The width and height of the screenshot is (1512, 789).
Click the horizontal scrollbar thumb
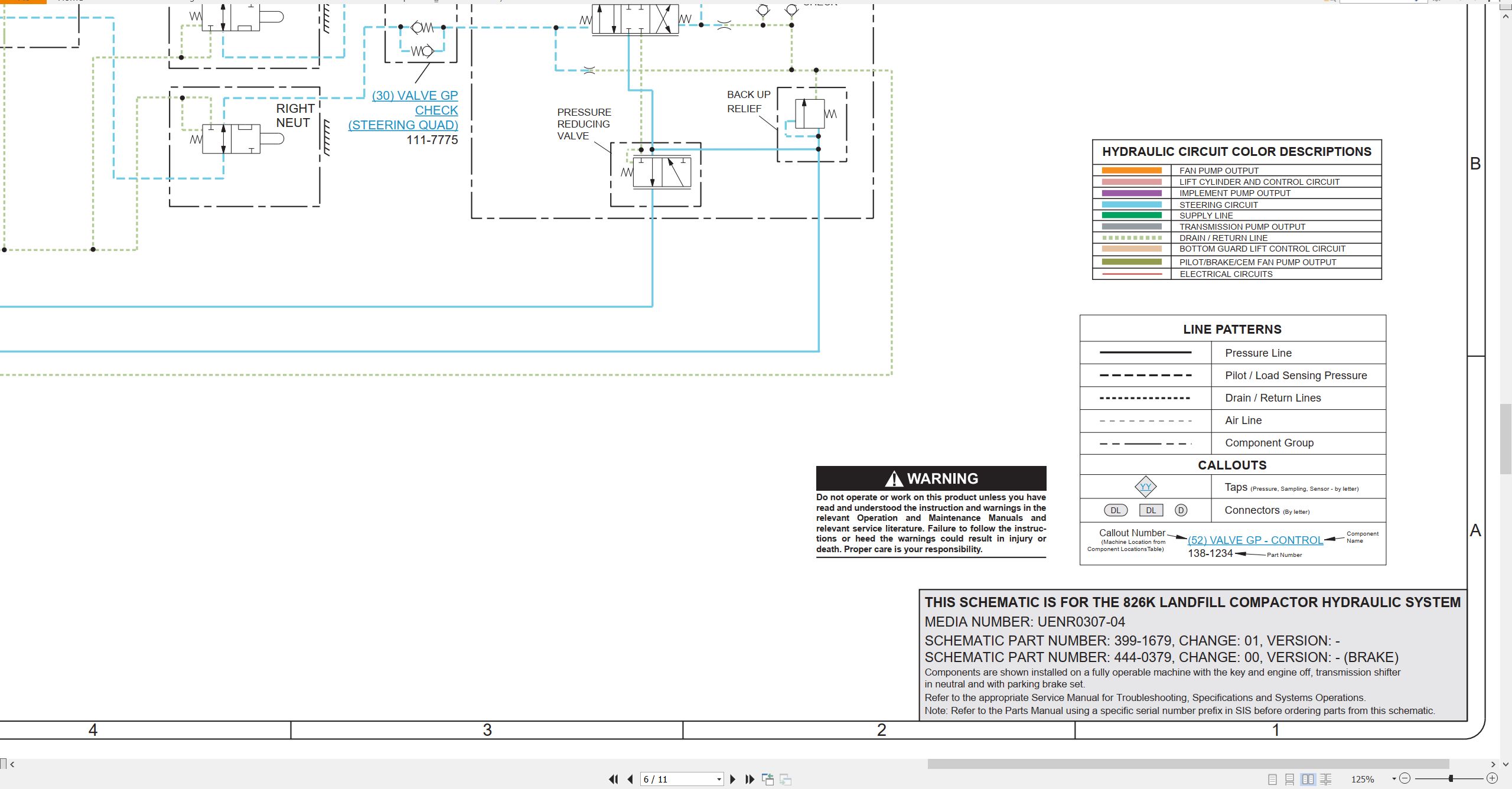(1188, 764)
